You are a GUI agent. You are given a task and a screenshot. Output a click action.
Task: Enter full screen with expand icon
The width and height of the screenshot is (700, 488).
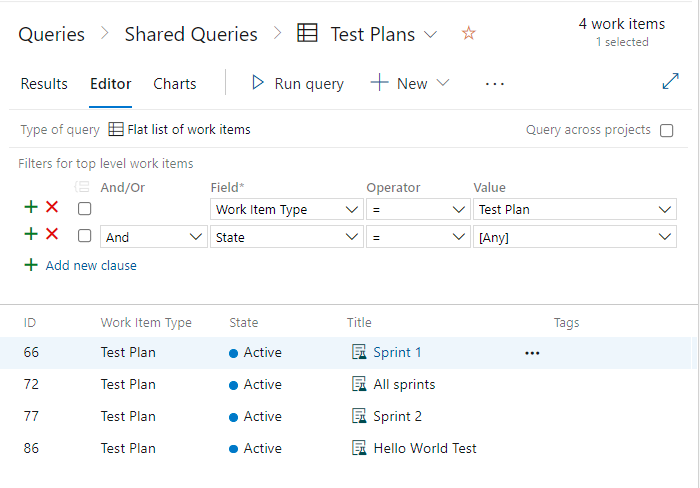[x=670, y=83]
